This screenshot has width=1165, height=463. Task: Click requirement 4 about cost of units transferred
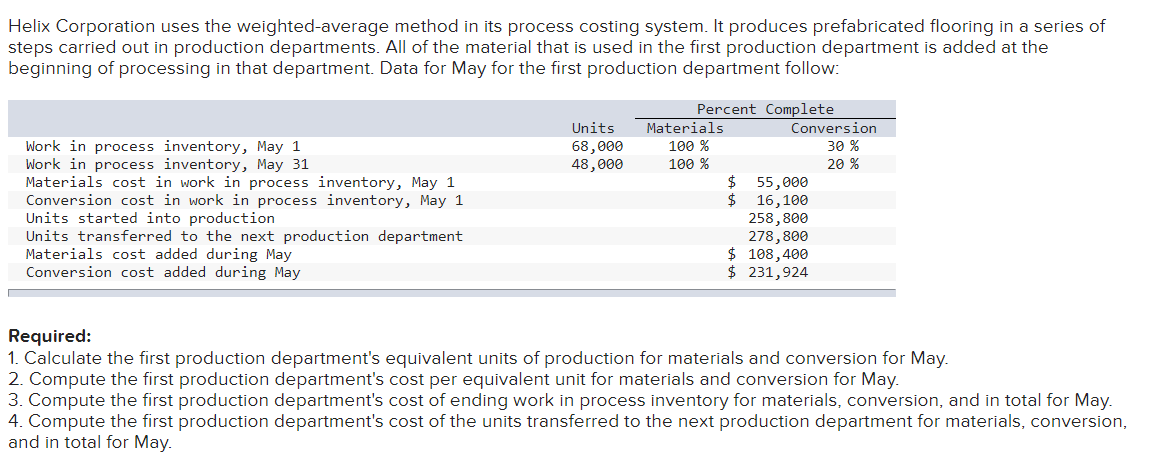pos(568,431)
